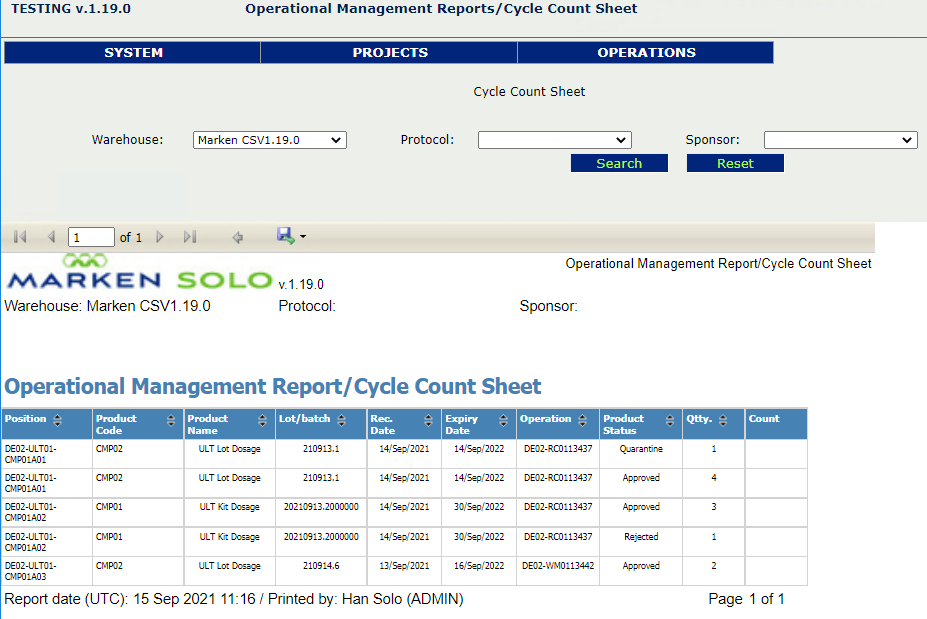Viewport: 927px width, 619px height.
Task: Click the Page 1 of 1 footer
Action: pos(746,599)
